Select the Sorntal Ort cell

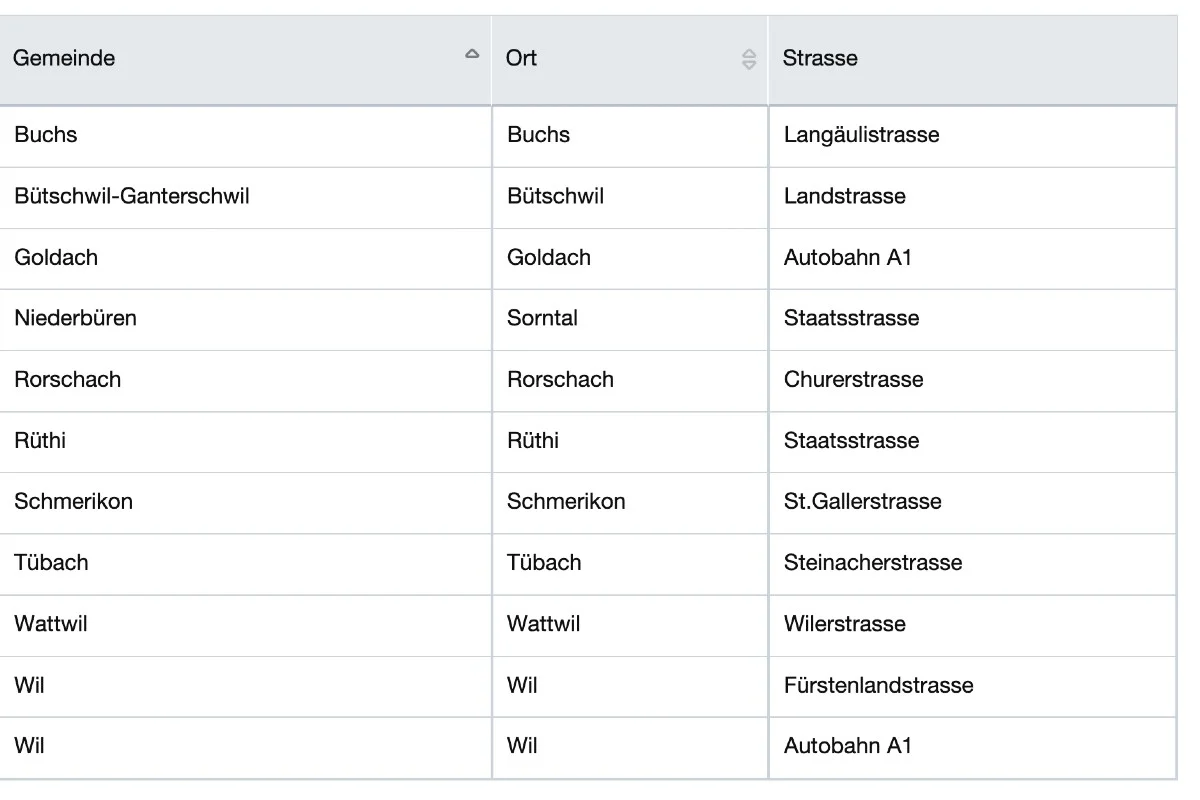point(630,319)
